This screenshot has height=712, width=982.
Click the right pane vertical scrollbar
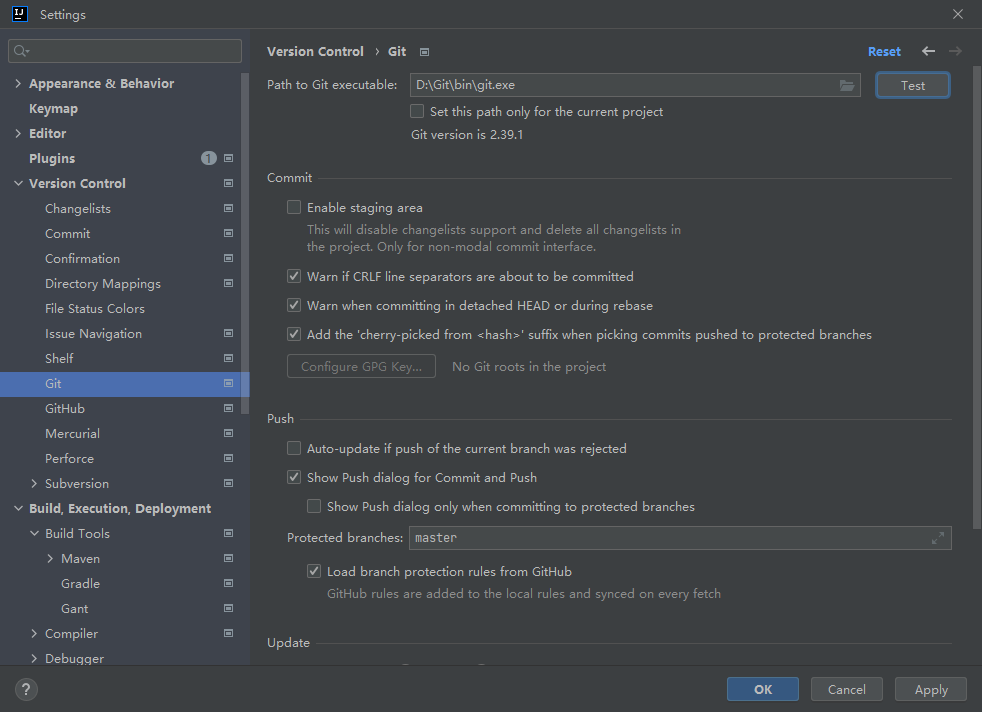pyautogui.click(x=976, y=297)
